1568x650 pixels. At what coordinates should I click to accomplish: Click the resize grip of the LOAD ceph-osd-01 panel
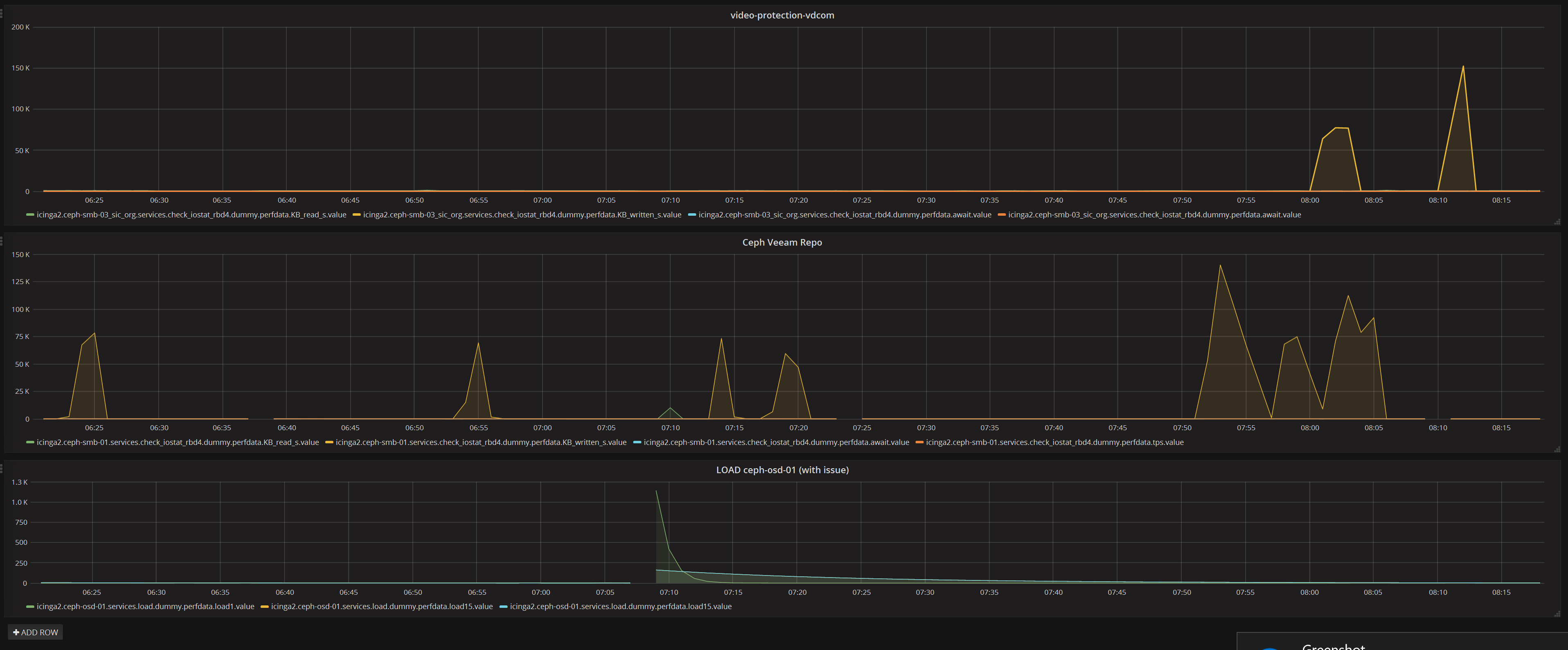click(x=1557, y=614)
